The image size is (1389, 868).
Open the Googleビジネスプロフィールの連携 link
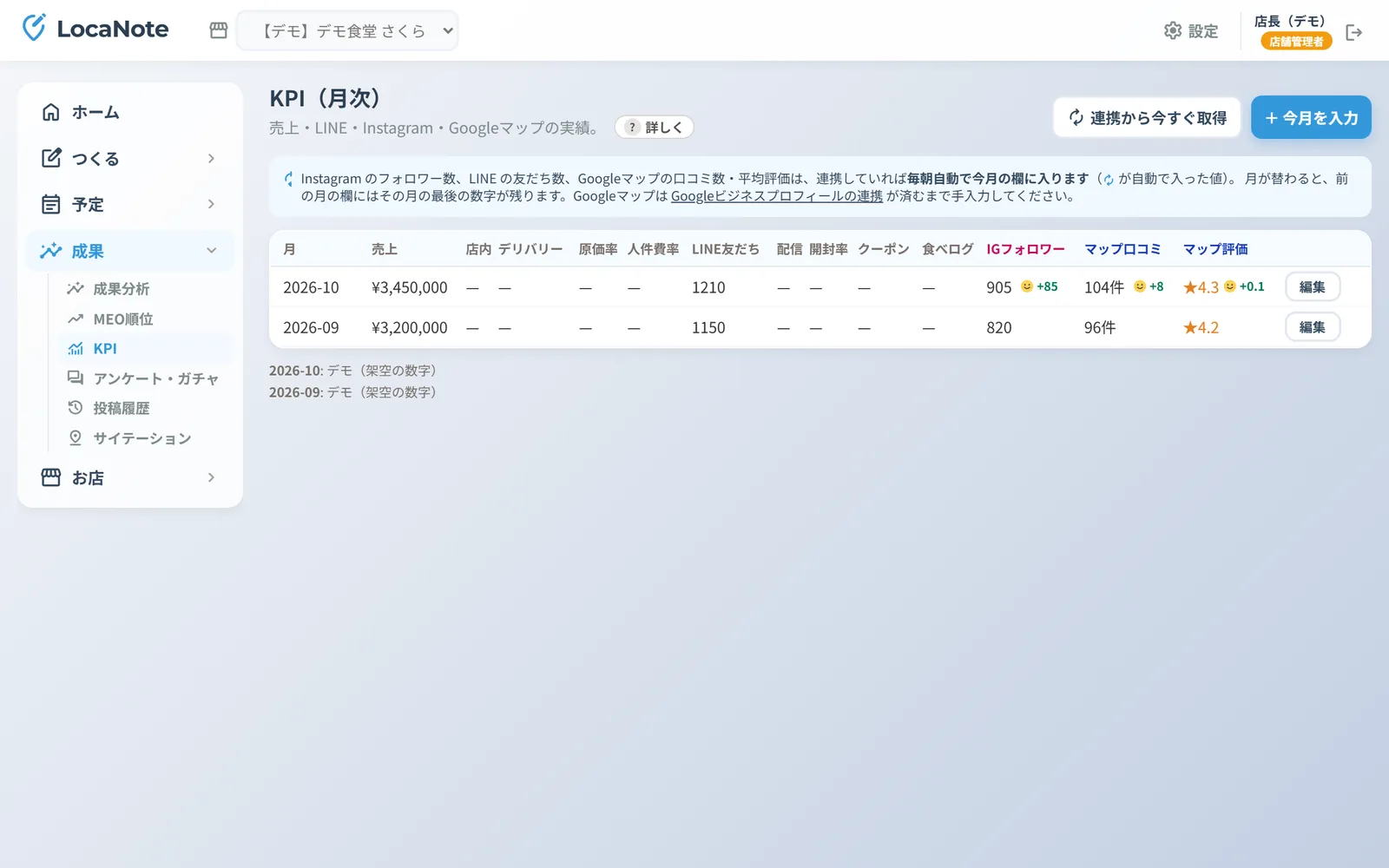777,196
